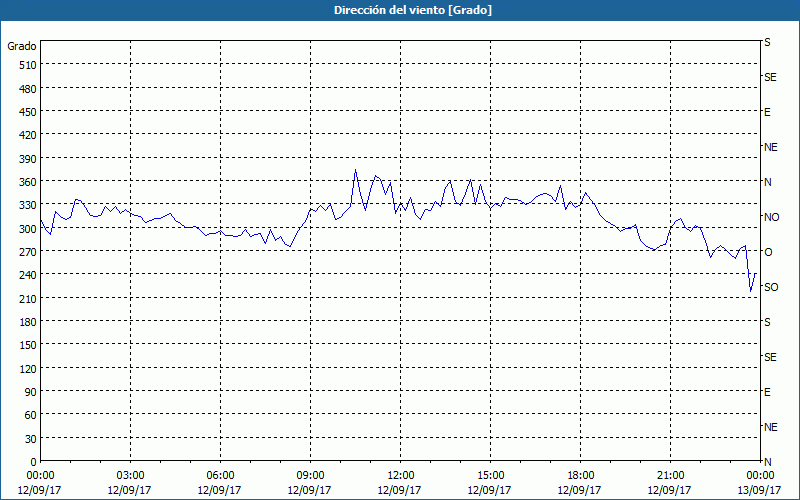The height and width of the screenshot is (500, 800).
Task: Select the 'O' west label on the right axis
Action: click(x=768, y=252)
